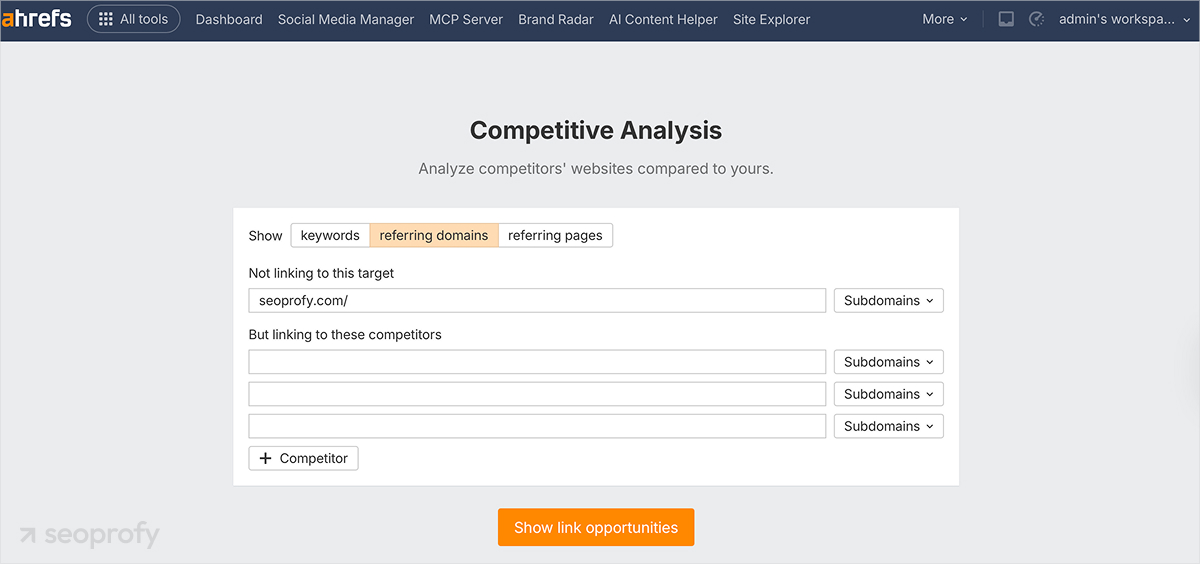Screen dimensions: 1200x564
Task: Open the notifications inbox icon
Action: coord(1006,19)
